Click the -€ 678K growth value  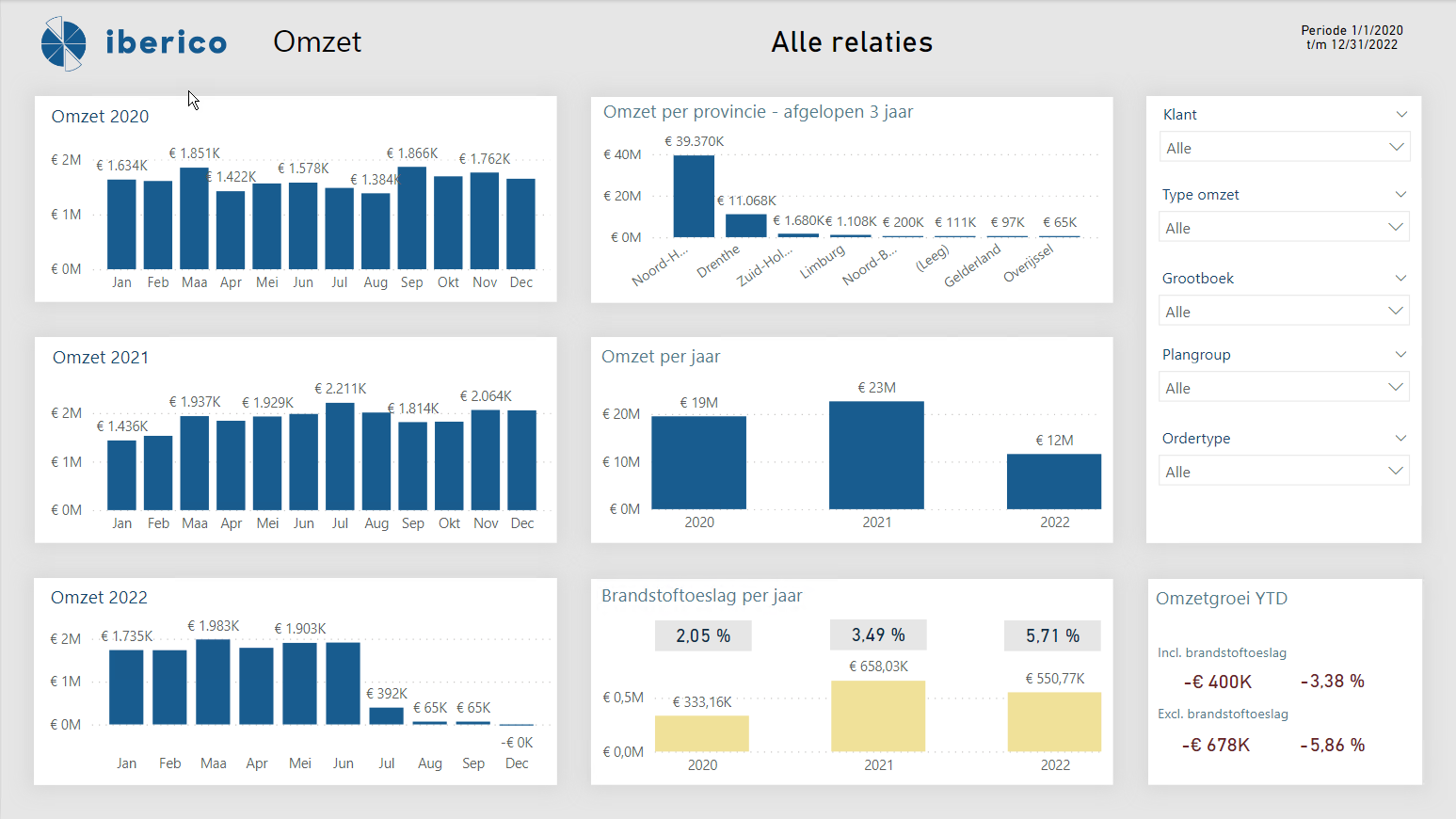coord(1216,745)
